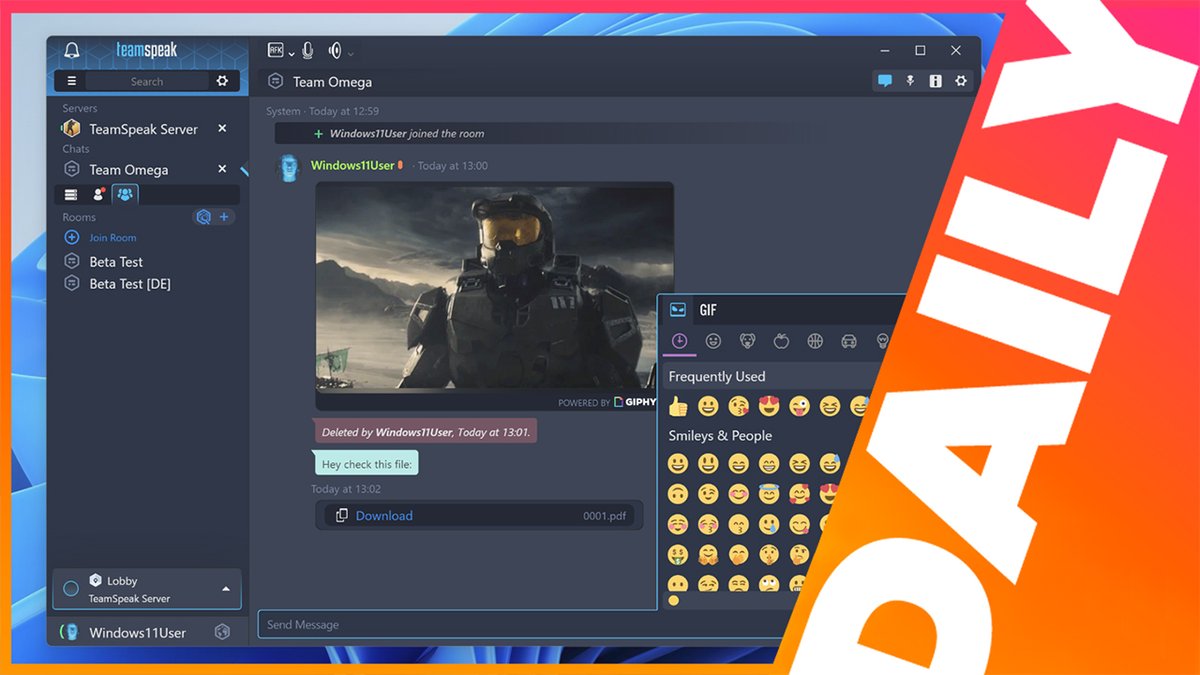Viewport: 1200px width, 675px height.
Task: Select recently used clock emoji category
Action: click(679, 341)
